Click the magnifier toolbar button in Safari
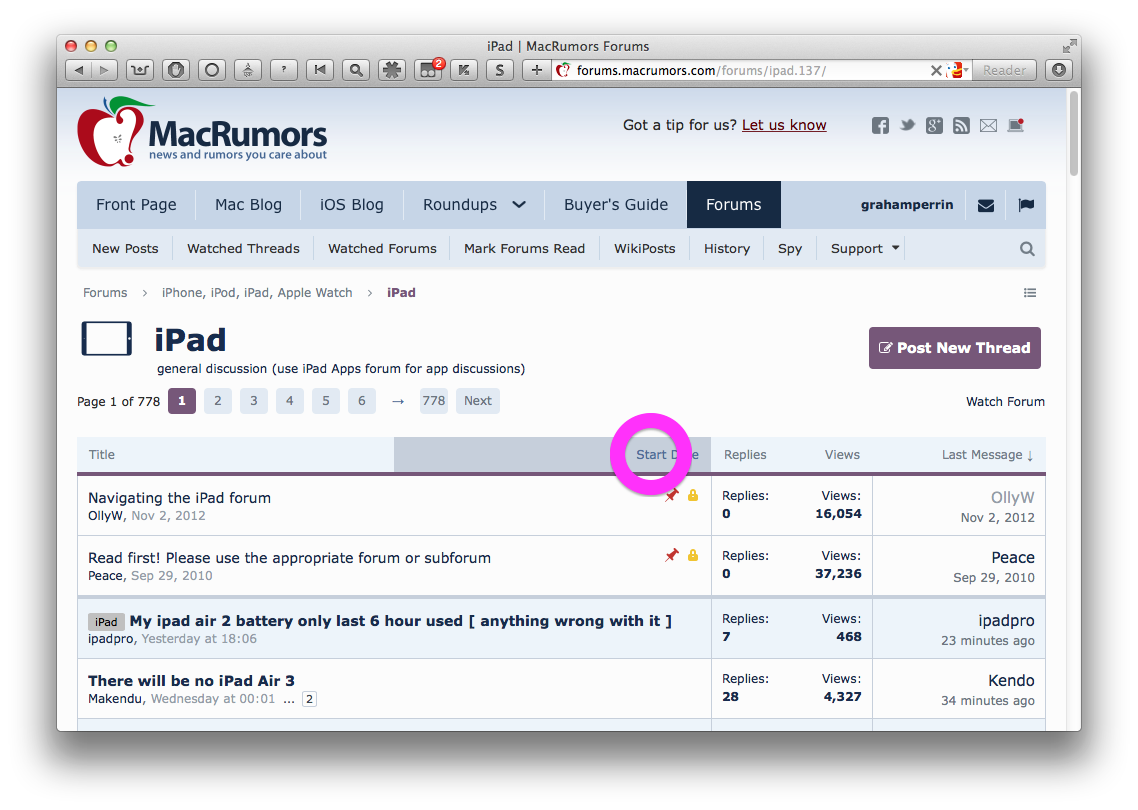1138x810 pixels. pyautogui.click(x=356, y=70)
